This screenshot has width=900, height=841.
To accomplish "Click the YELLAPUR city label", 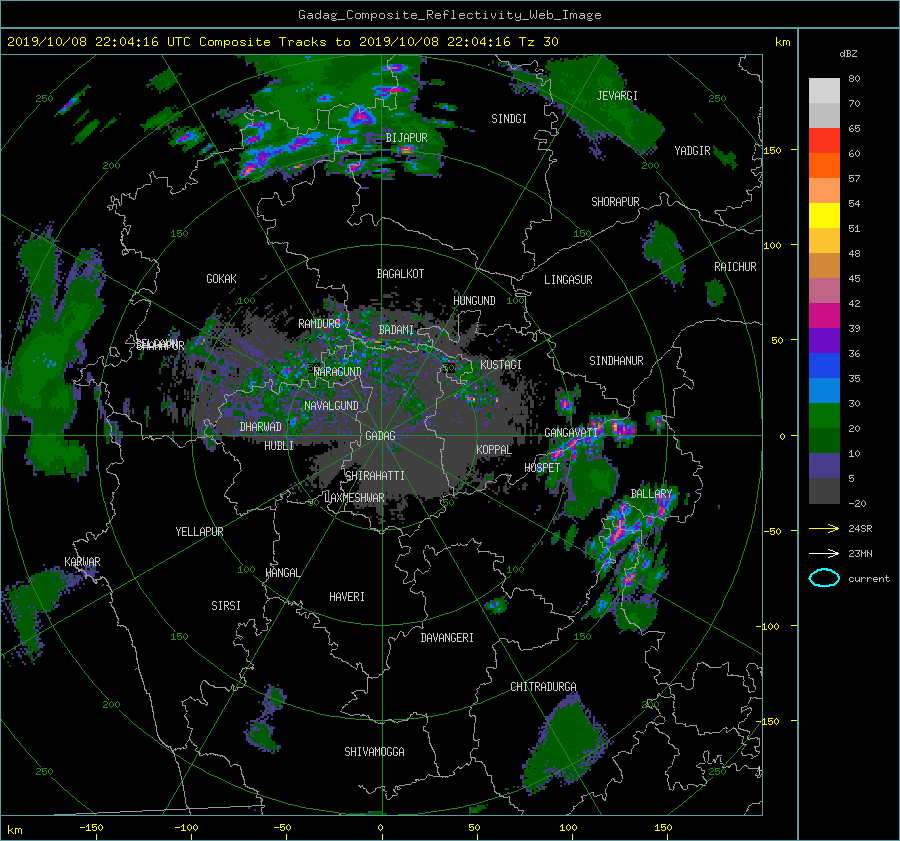I will (199, 532).
